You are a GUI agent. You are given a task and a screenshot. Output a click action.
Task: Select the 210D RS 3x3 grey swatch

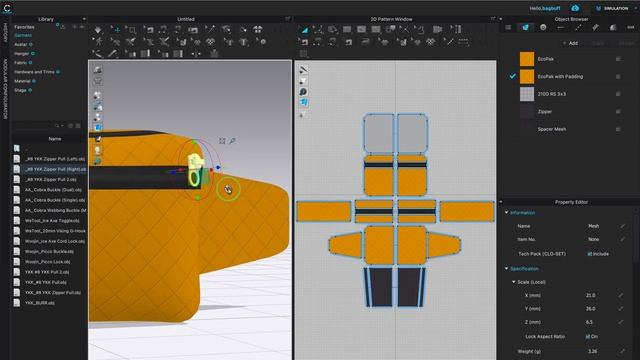click(527, 94)
